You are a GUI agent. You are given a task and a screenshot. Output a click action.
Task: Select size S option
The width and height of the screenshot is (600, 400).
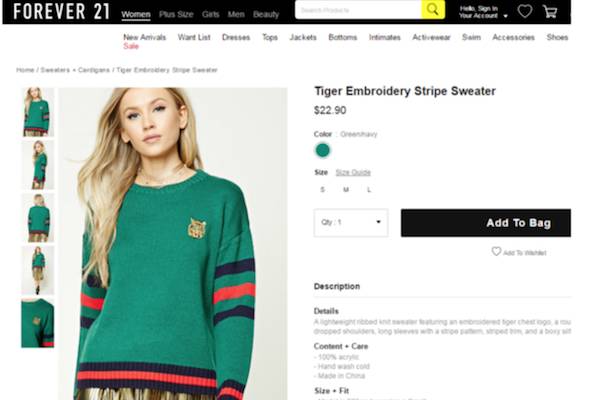[x=323, y=189]
